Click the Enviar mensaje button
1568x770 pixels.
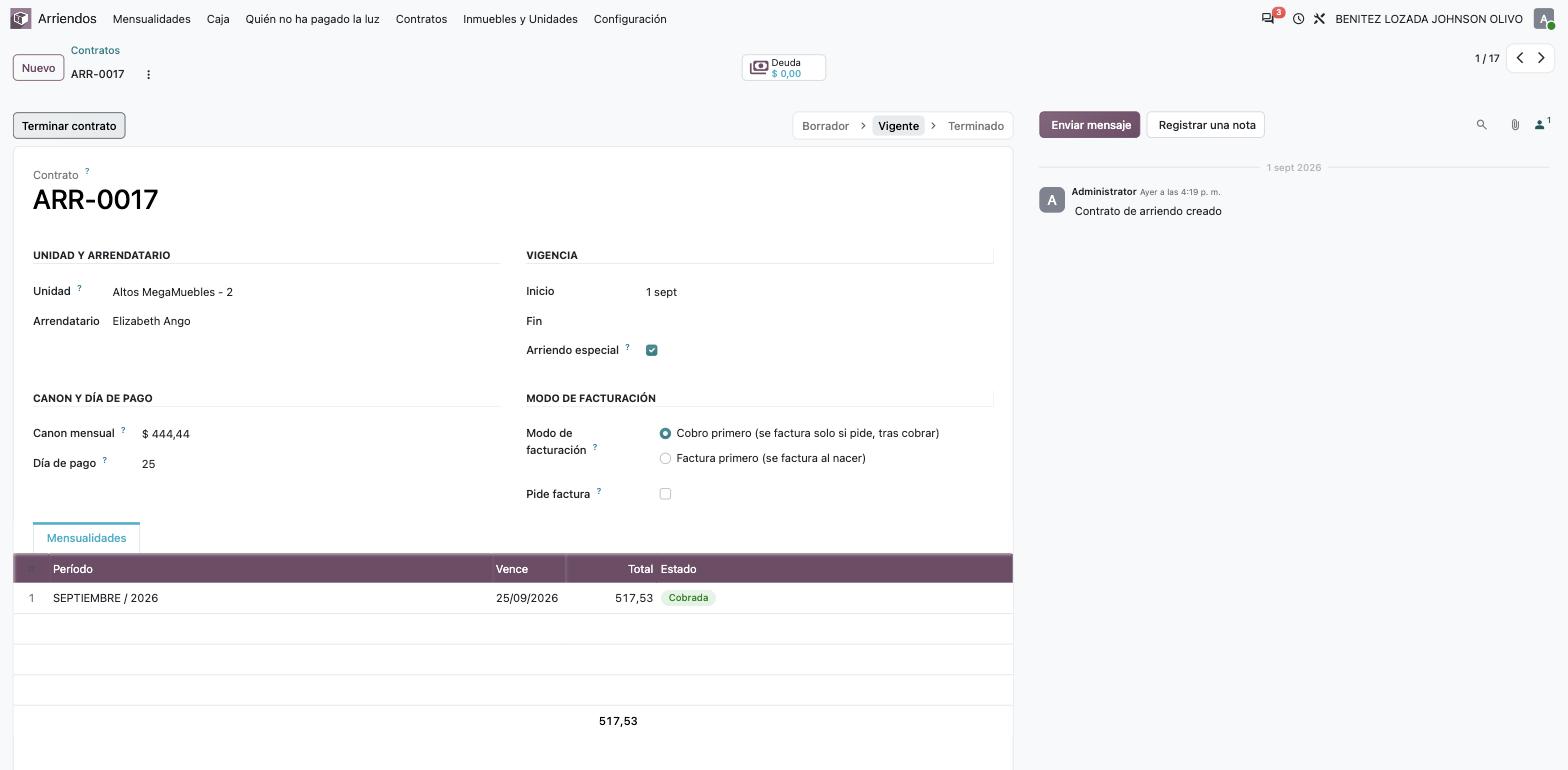[1090, 125]
